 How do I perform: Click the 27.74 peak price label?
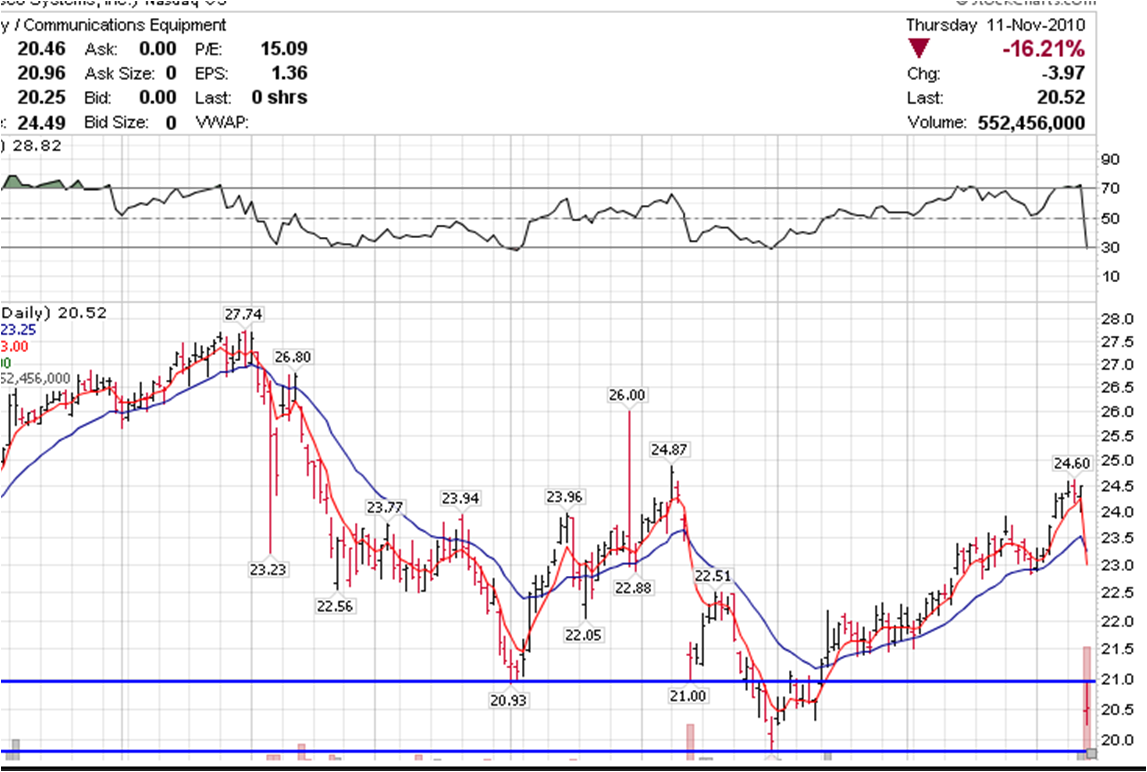[x=244, y=315]
